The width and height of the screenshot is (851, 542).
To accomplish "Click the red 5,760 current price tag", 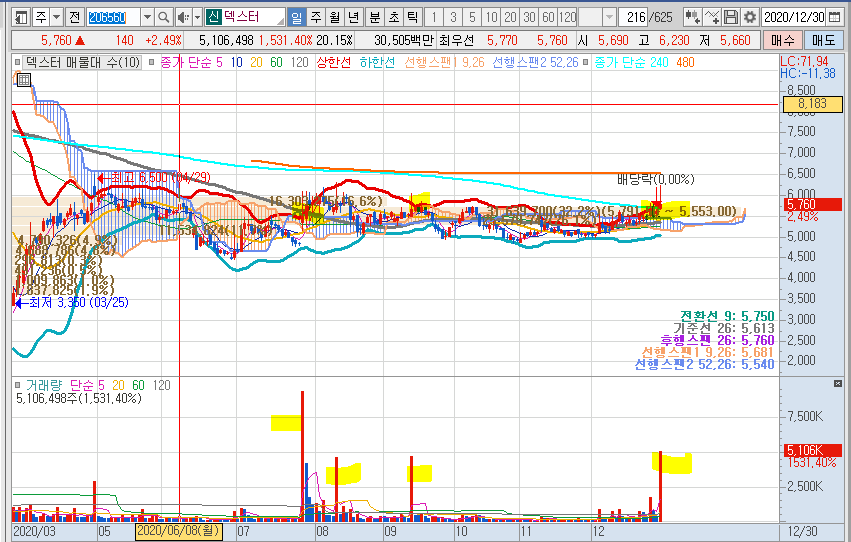I will [x=812, y=205].
